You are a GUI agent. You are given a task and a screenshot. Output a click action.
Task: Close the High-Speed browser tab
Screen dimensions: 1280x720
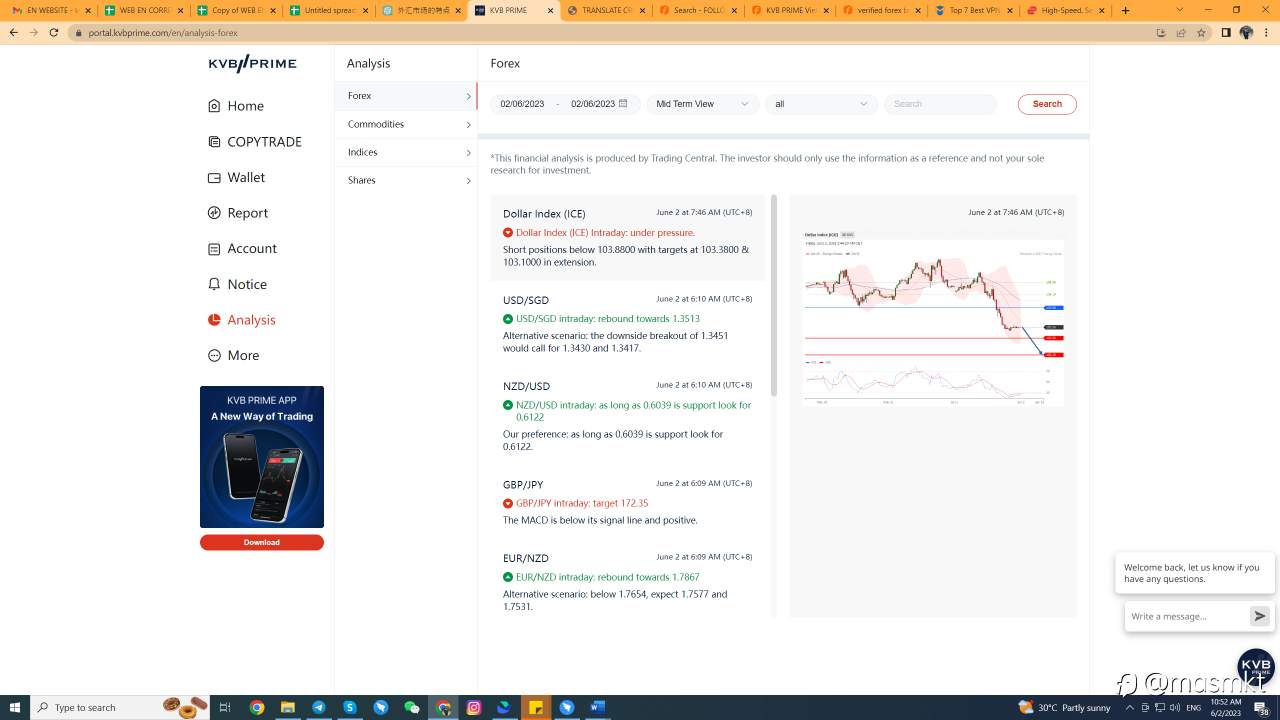pos(1102,10)
